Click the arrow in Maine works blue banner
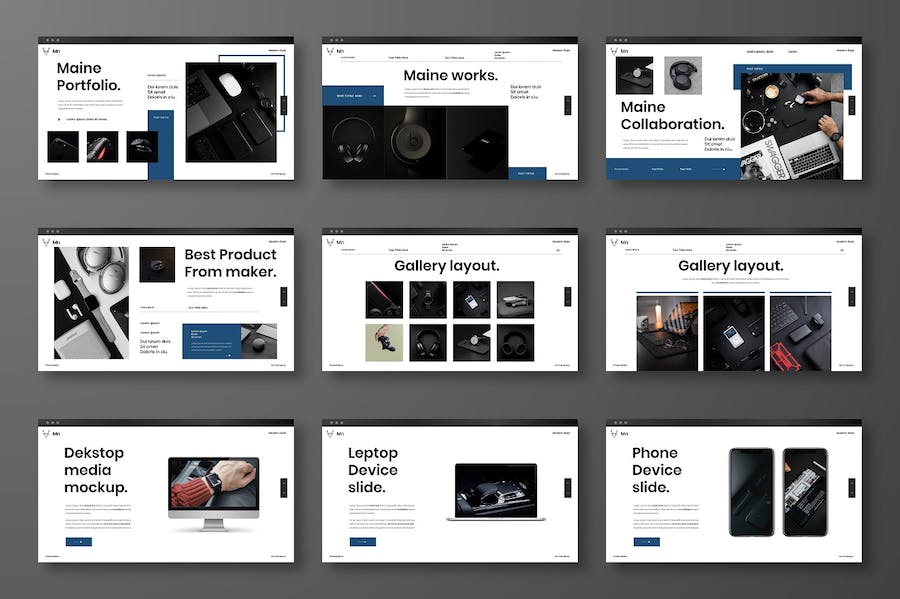Image resolution: width=900 pixels, height=599 pixels. tap(372, 96)
